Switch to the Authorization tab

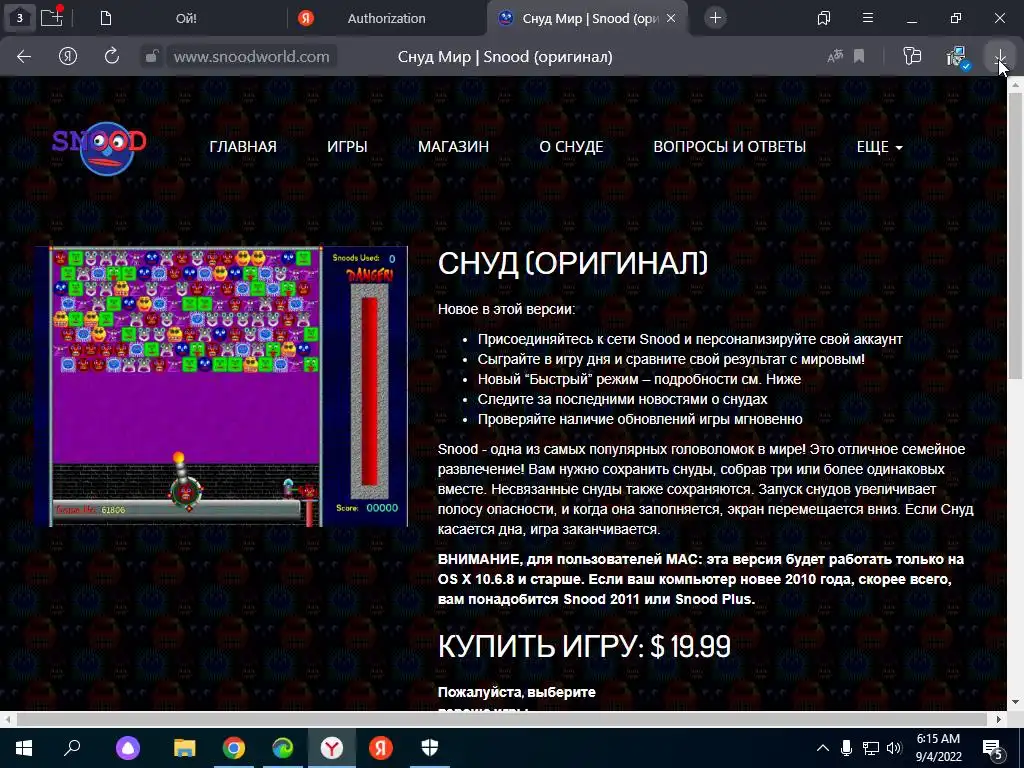[x=386, y=18]
